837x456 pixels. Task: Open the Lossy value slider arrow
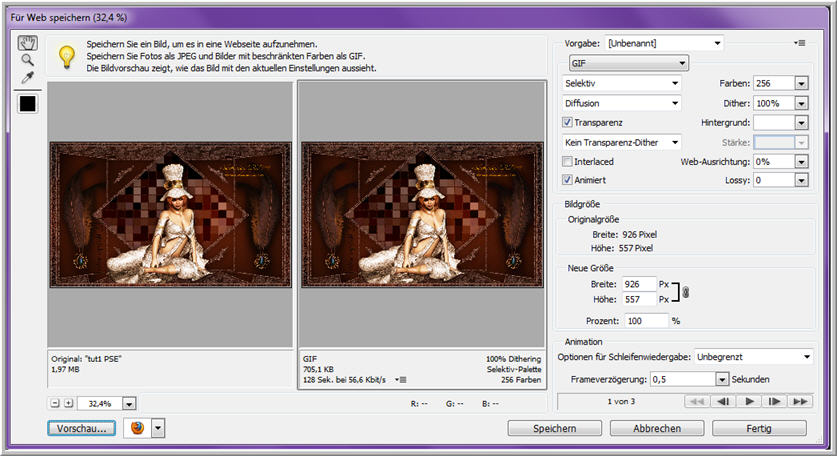801,180
